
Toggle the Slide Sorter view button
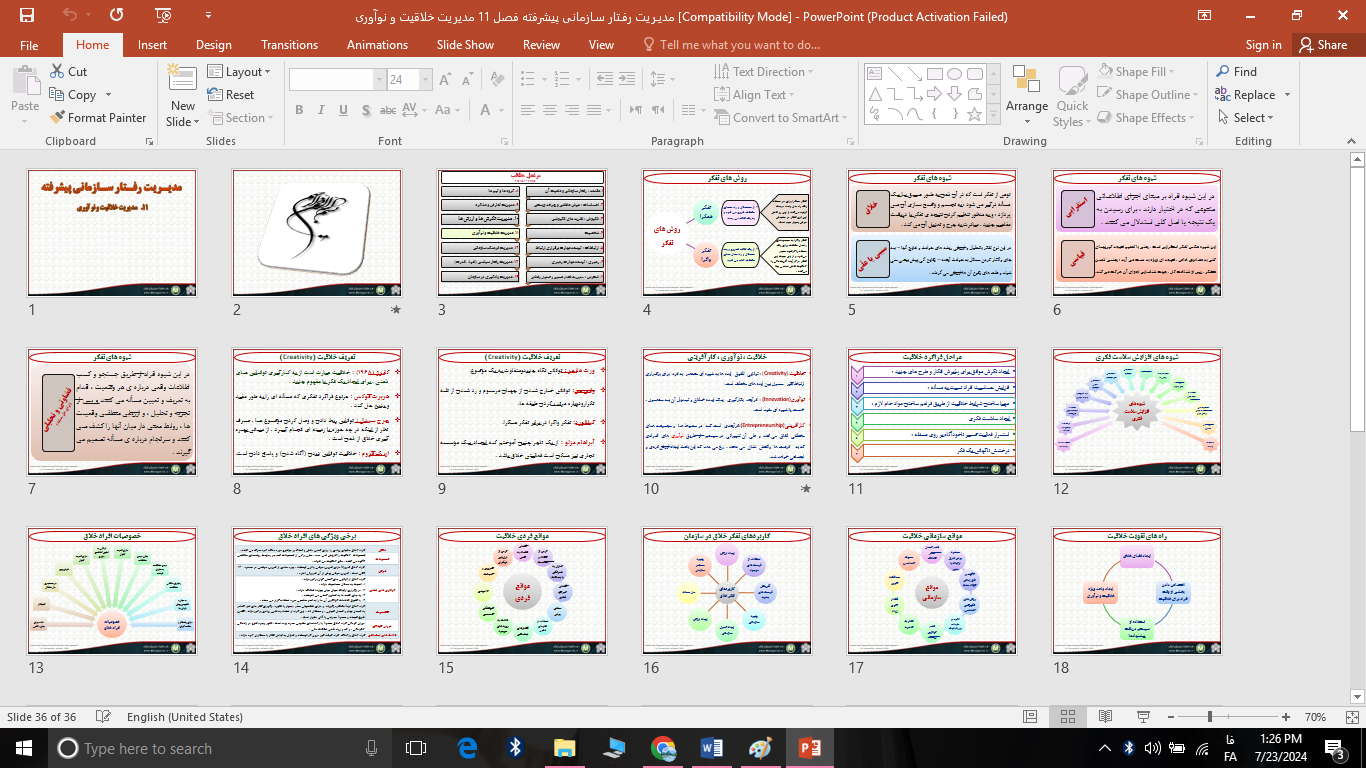point(1067,717)
